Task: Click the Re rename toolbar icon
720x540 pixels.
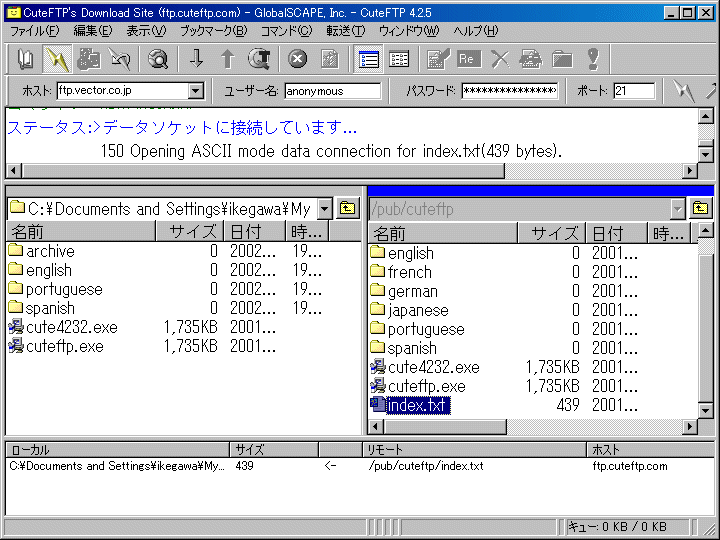Action: point(468,59)
